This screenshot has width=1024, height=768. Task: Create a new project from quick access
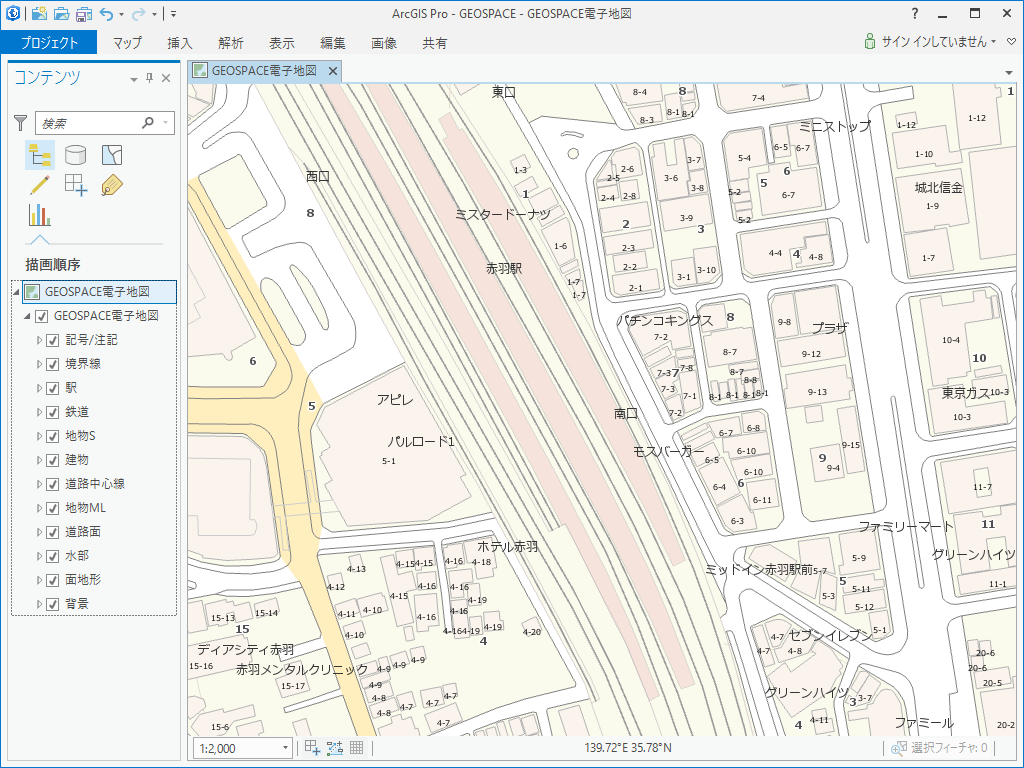pyautogui.click(x=39, y=13)
